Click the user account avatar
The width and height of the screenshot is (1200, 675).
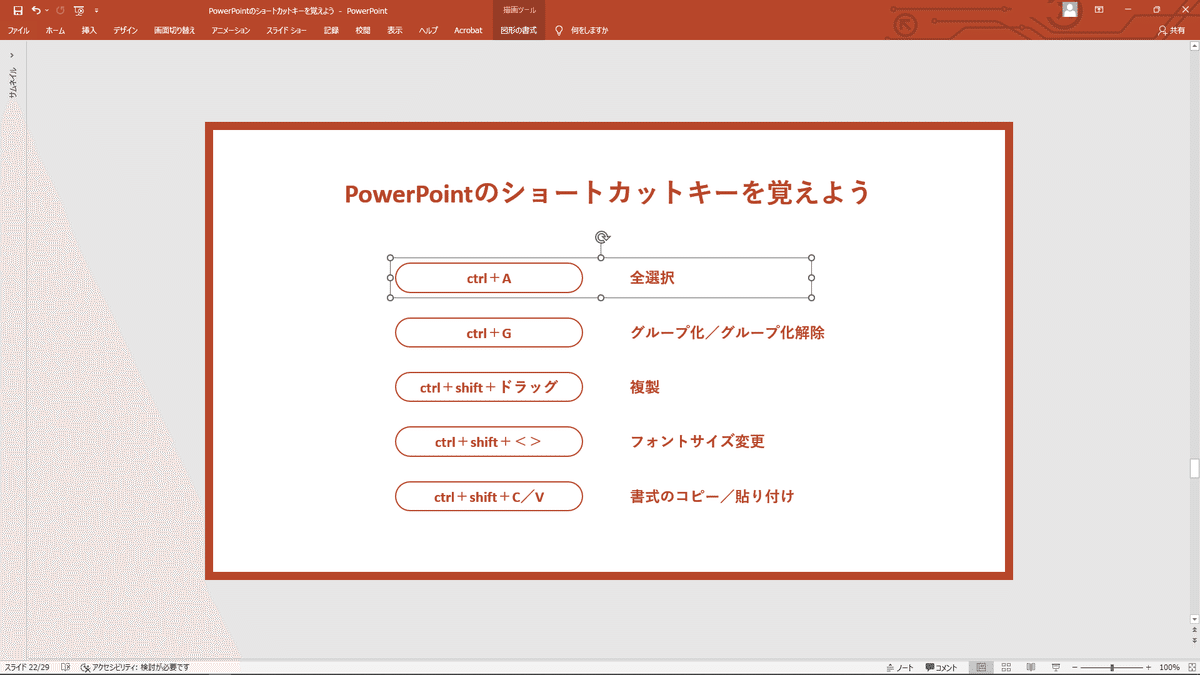point(1070,10)
